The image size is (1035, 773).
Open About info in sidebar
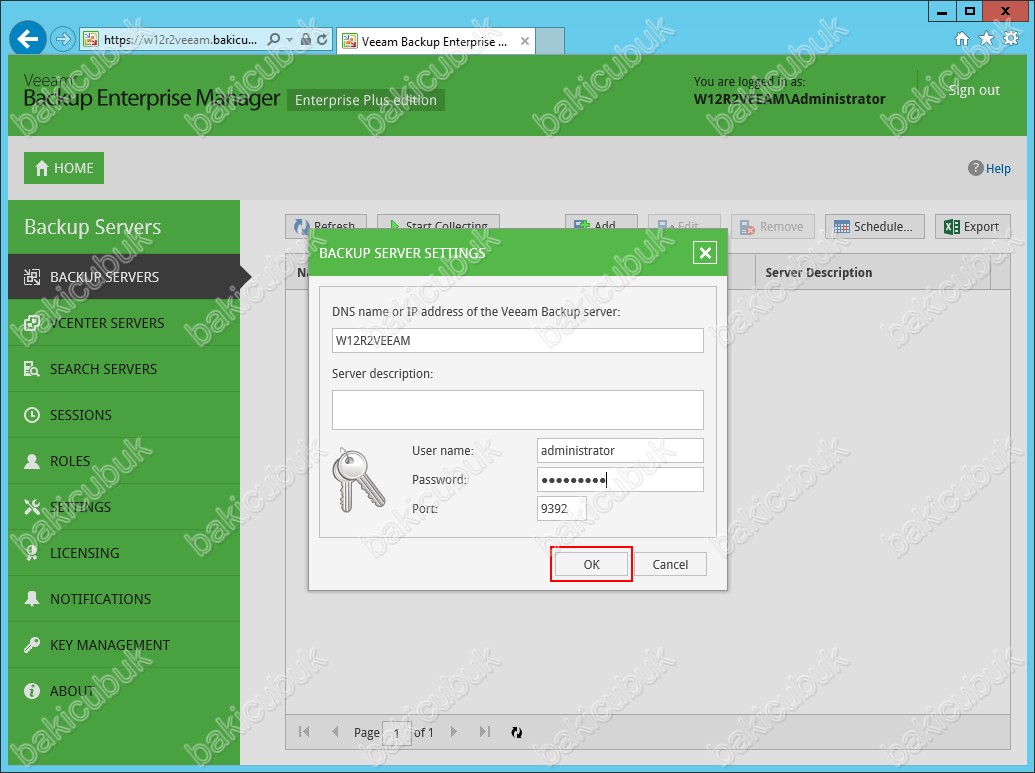click(71, 691)
